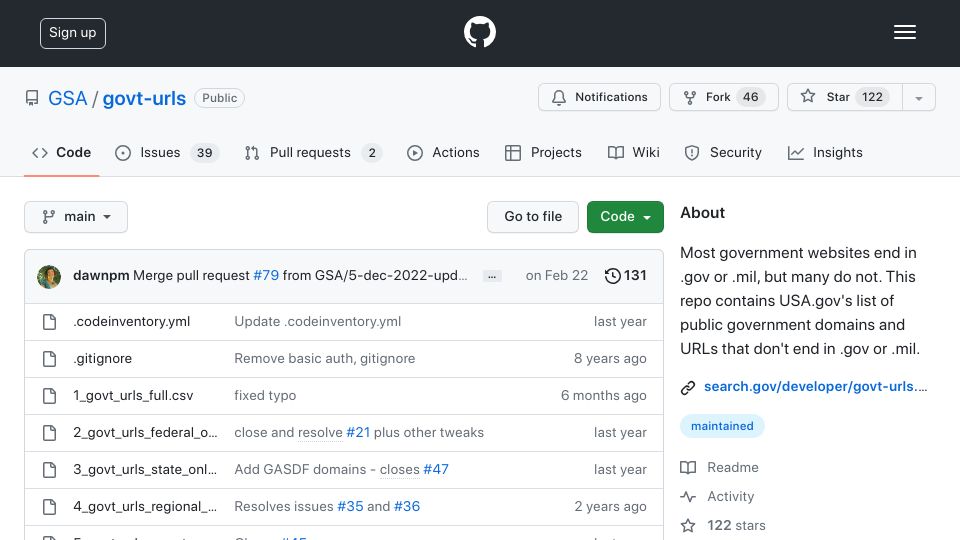This screenshot has width=960, height=540.
Task: Open the main branch dropdown
Action: (x=76, y=217)
